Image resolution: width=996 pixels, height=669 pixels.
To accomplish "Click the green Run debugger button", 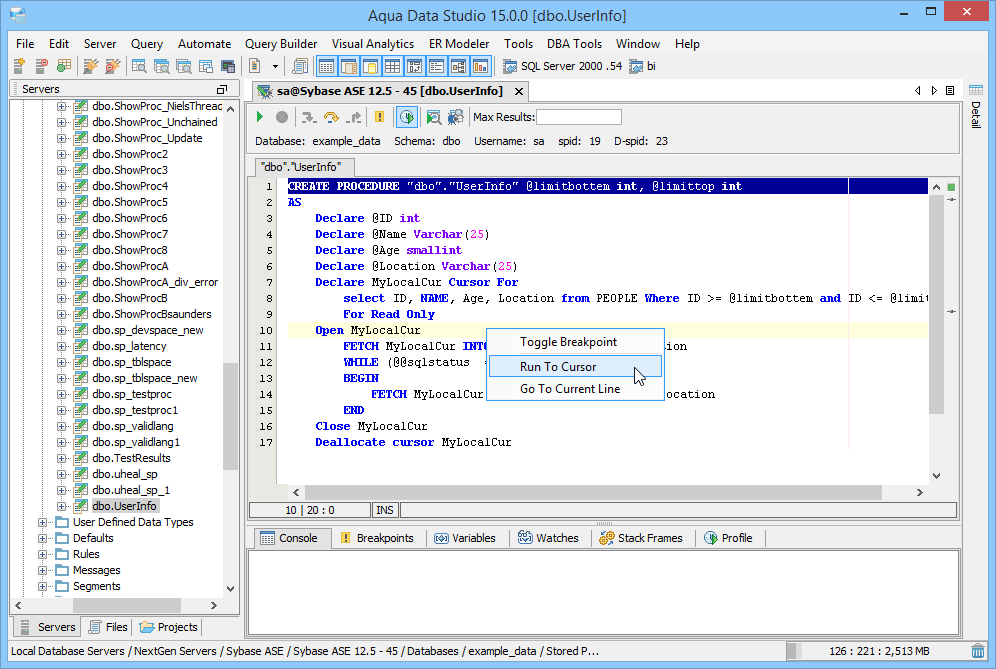I will coord(260,117).
